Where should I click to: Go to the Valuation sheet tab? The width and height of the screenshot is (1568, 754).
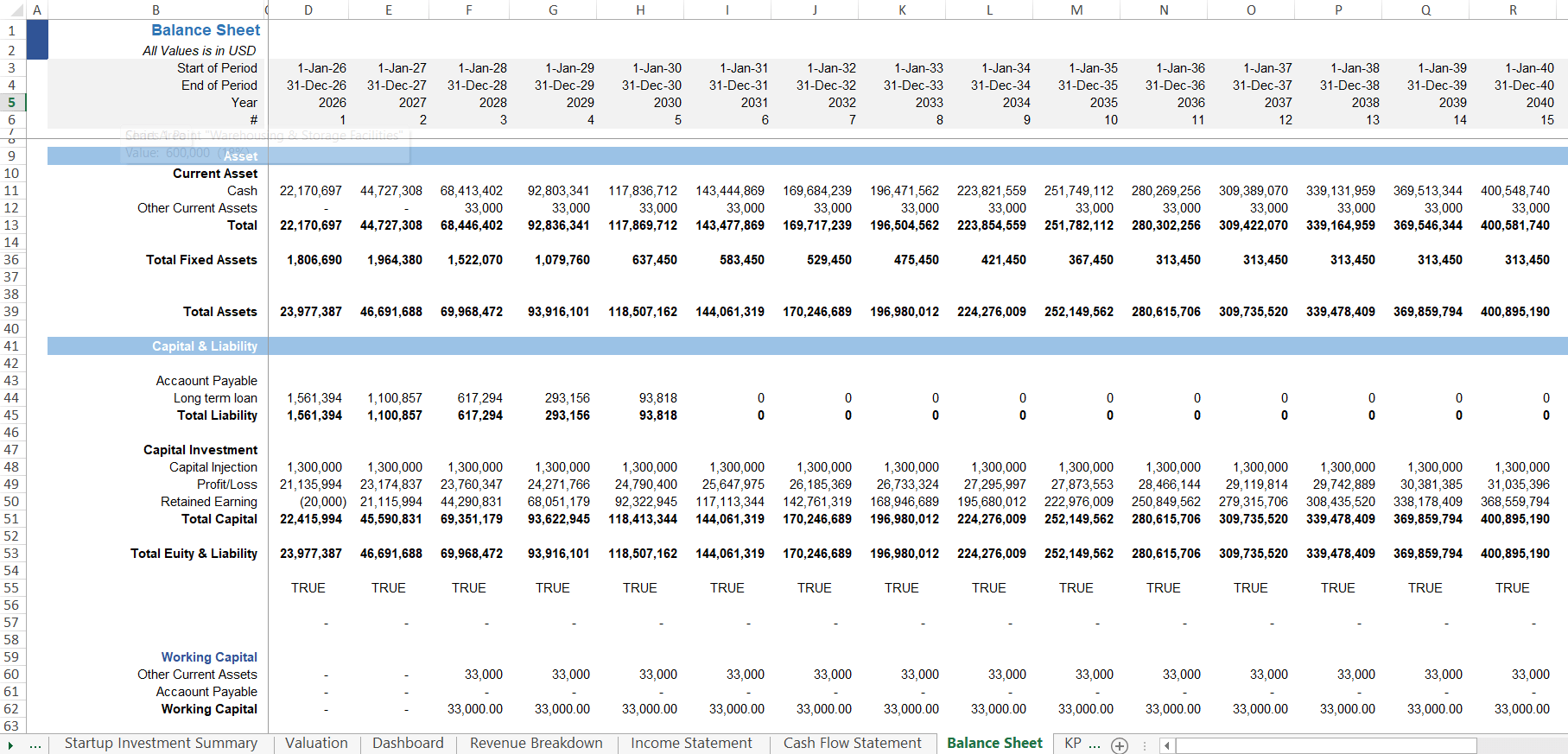[x=316, y=744]
